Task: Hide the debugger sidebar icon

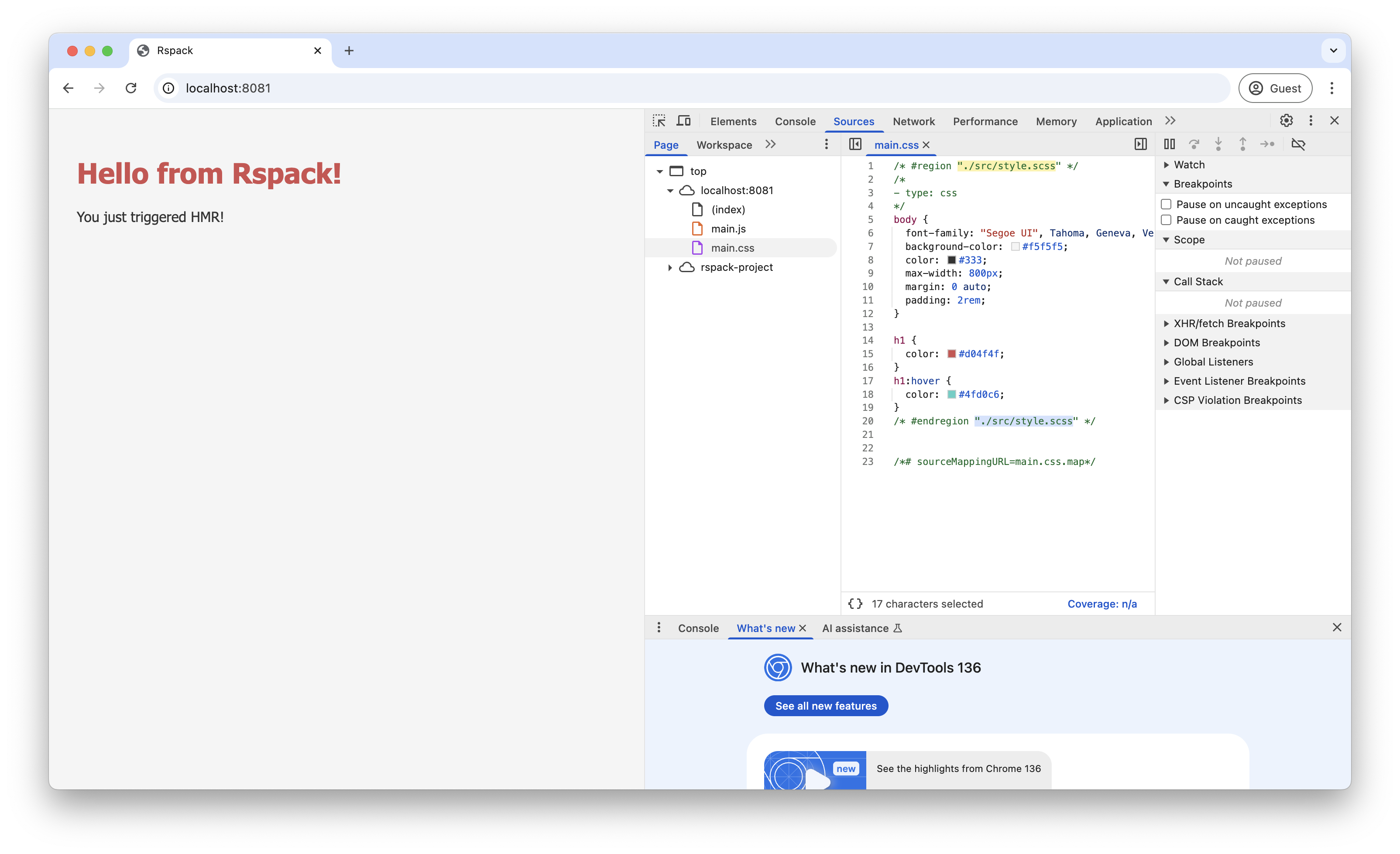Action: tap(1140, 144)
